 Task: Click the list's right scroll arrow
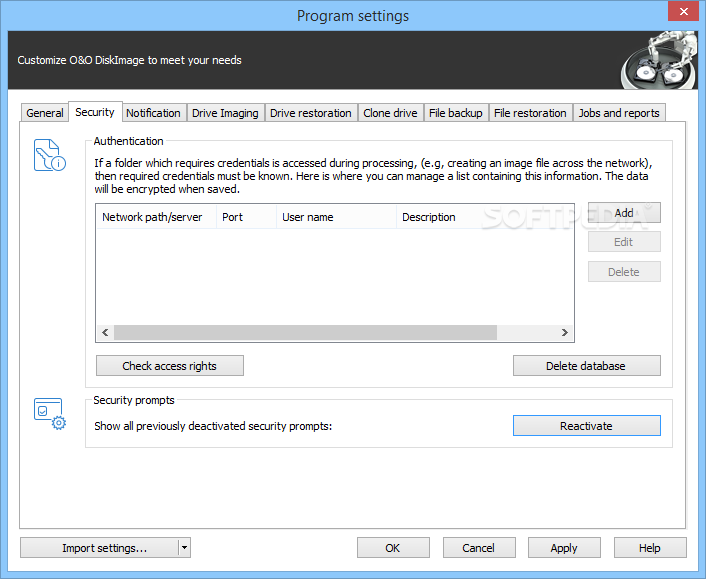pos(565,332)
